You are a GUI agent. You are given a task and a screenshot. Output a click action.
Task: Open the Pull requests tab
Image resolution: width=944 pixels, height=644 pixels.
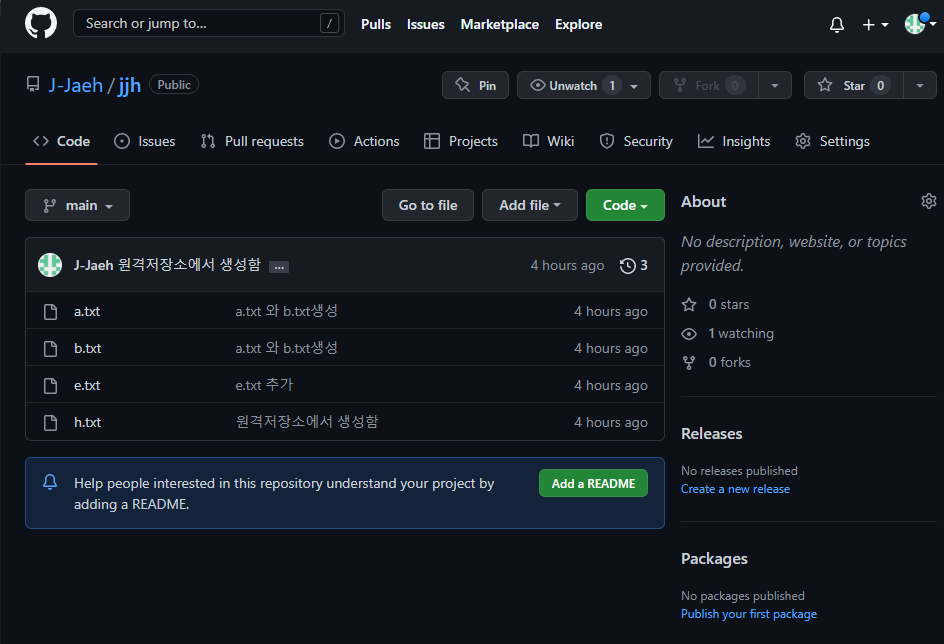pos(252,141)
